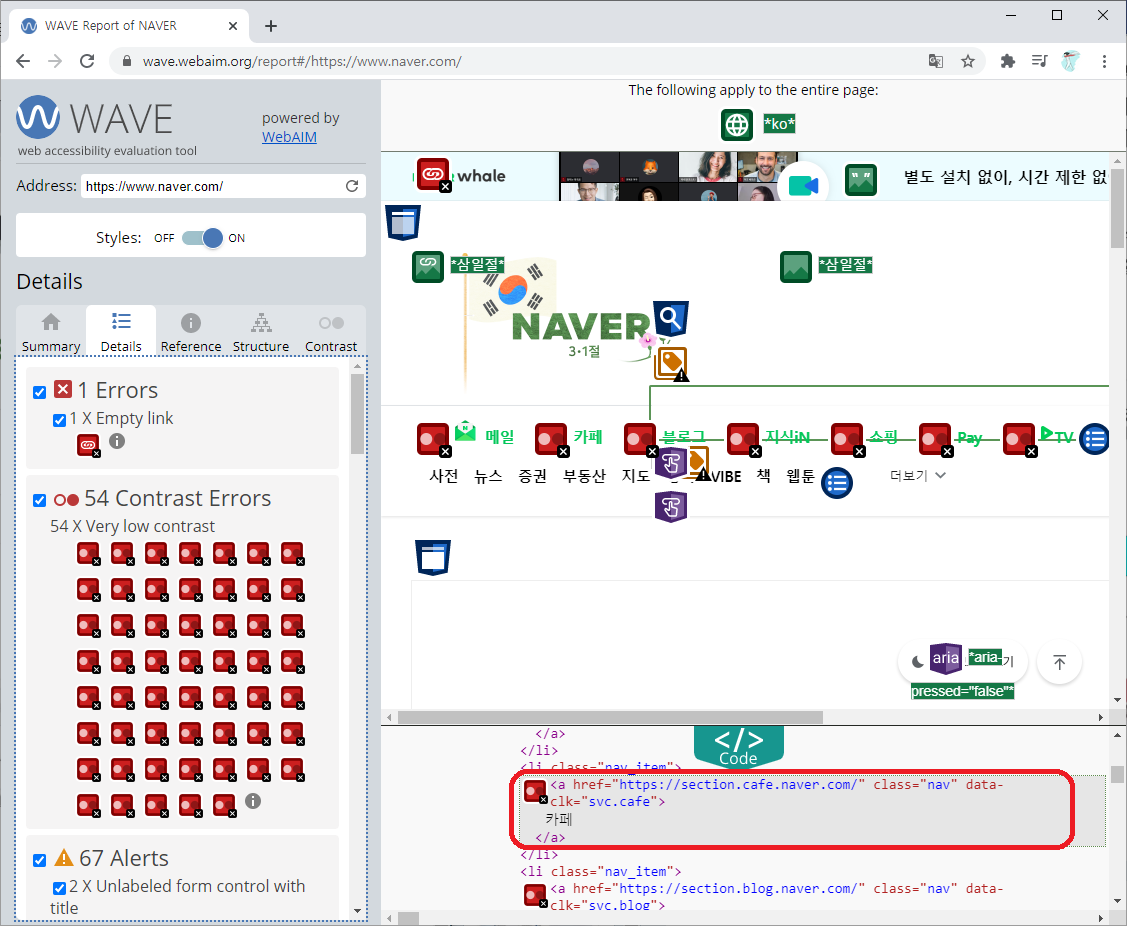Reload the address in WAVE sidebar
This screenshot has width=1127, height=926.
pyautogui.click(x=351, y=186)
